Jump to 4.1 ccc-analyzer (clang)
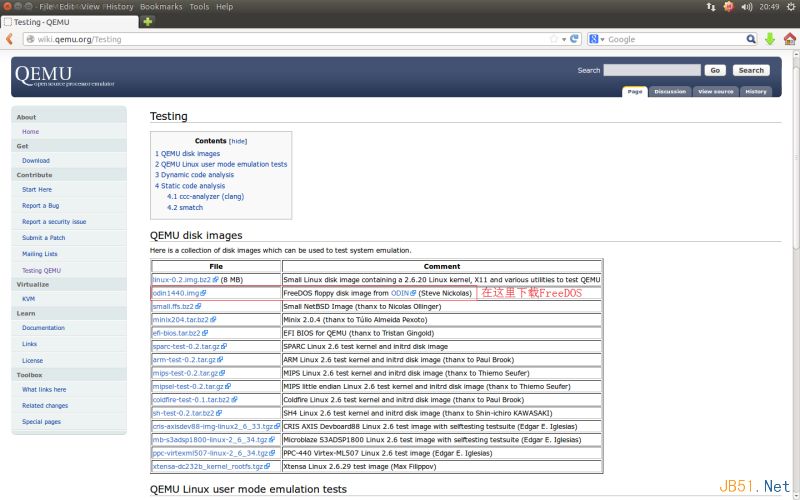The height and width of the screenshot is (500, 800). click(x=205, y=196)
